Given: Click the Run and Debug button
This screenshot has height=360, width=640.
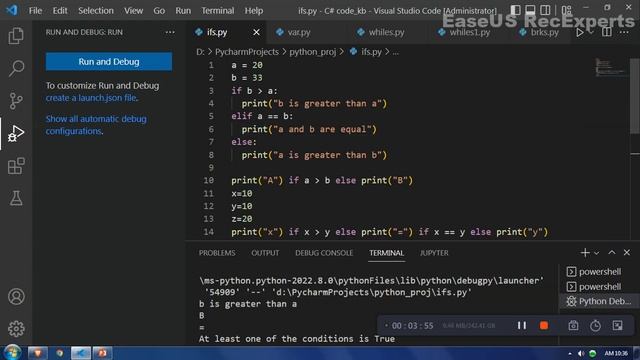Looking at the screenshot, I should (x=109, y=62).
